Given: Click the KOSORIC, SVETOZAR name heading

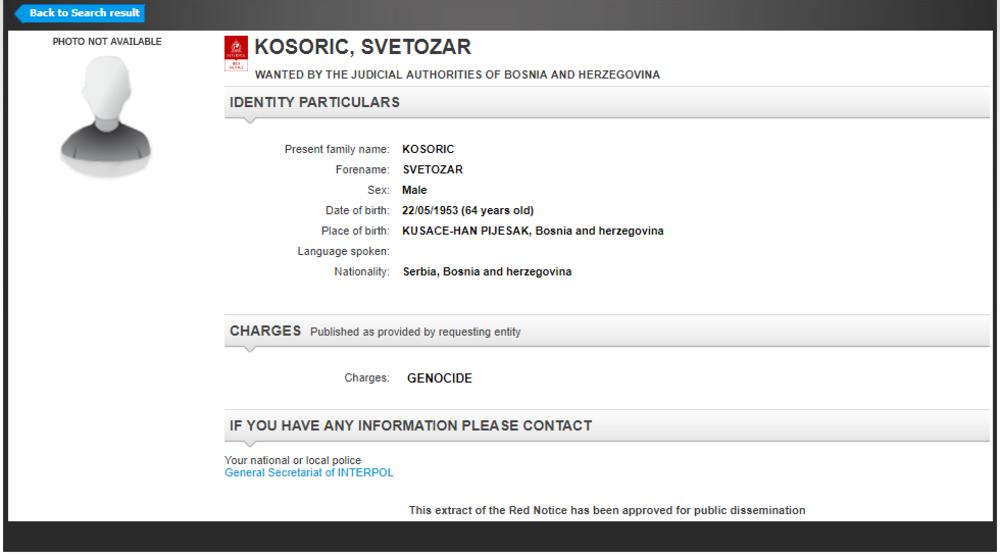Looking at the screenshot, I should pyautogui.click(x=362, y=47).
